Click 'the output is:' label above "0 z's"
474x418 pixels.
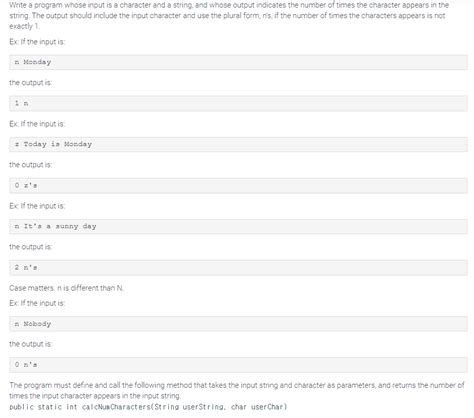(31, 165)
